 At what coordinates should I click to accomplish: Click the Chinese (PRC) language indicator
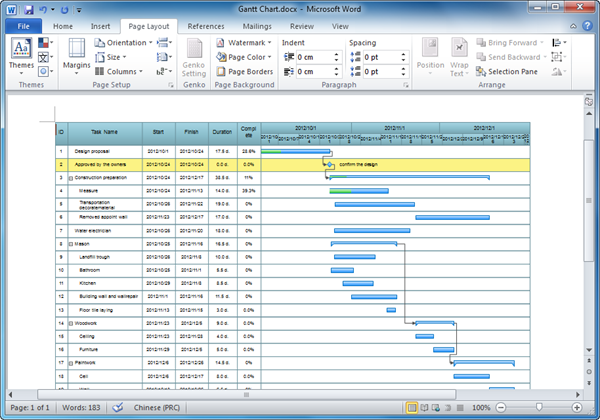point(159,408)
